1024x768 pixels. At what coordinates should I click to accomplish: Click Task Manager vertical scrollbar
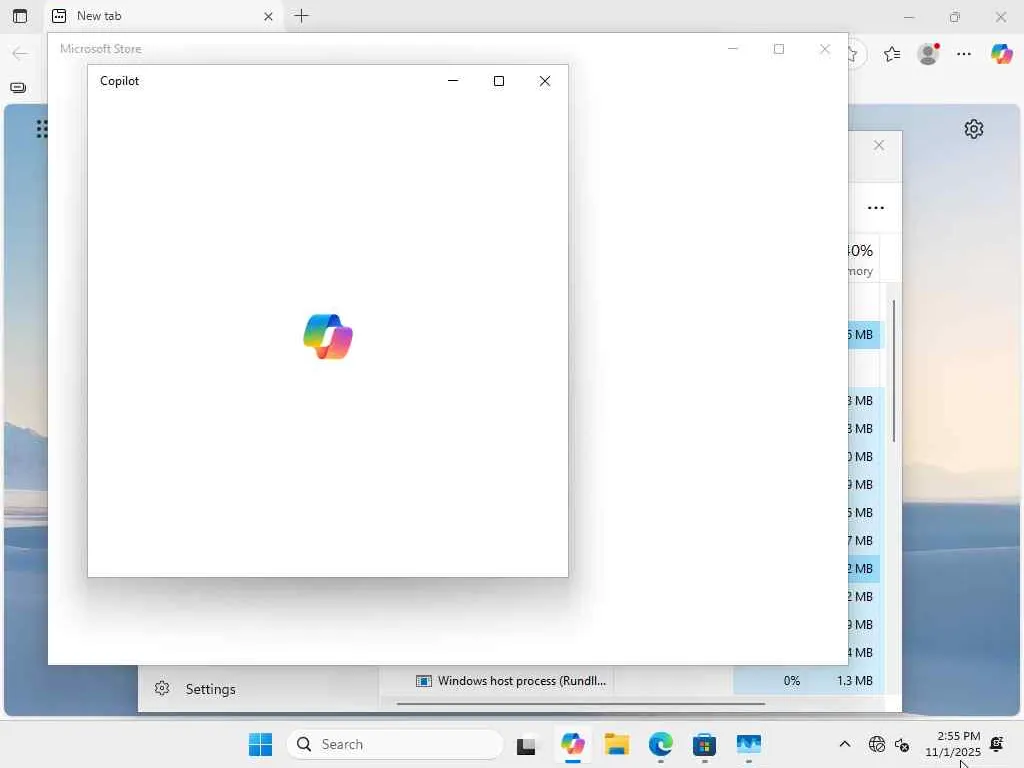(893, 370)
